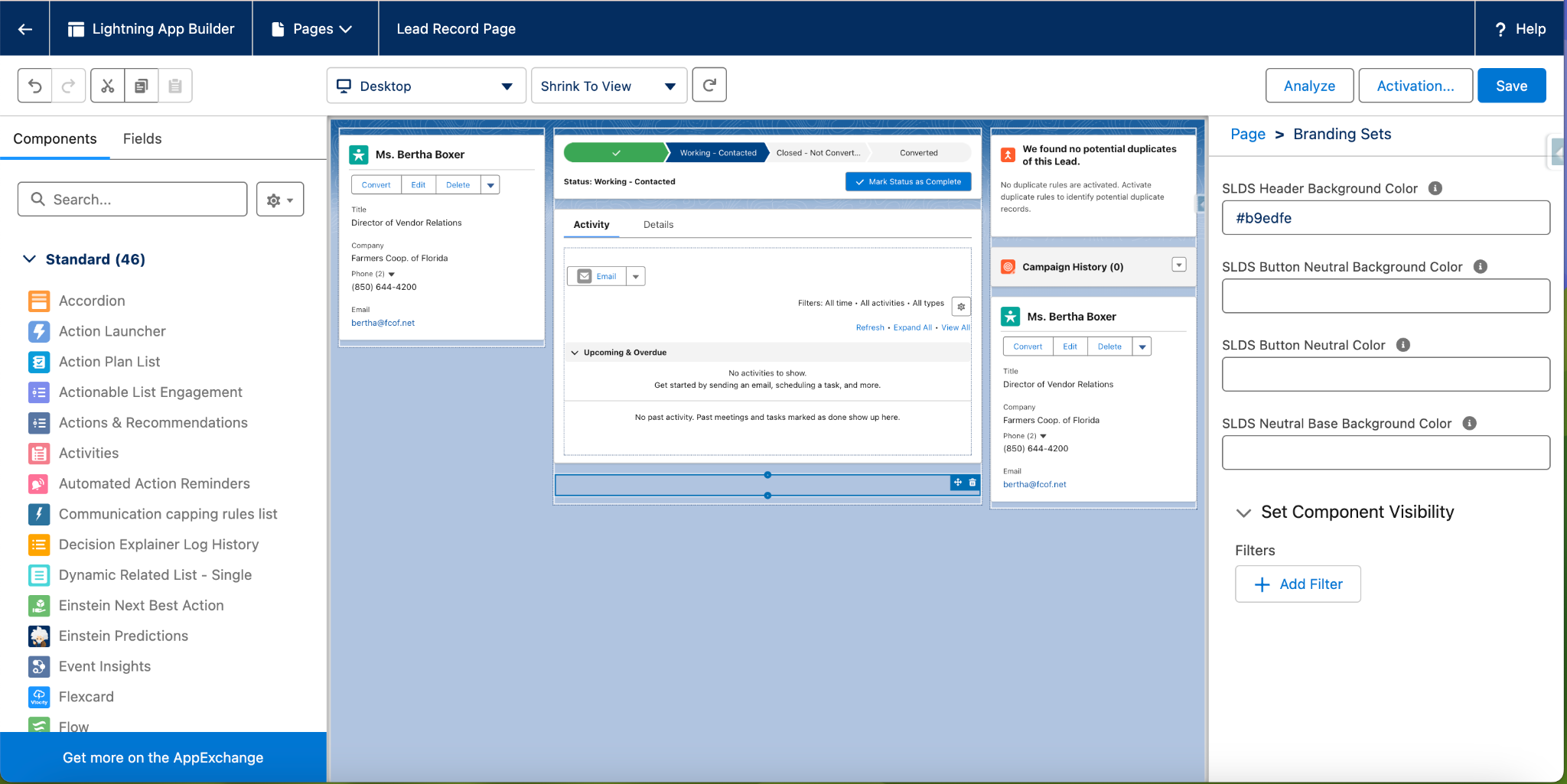Screen dimensions: 1567x784
Task: Open the Details tab on canvas
Action: (658, 224)
